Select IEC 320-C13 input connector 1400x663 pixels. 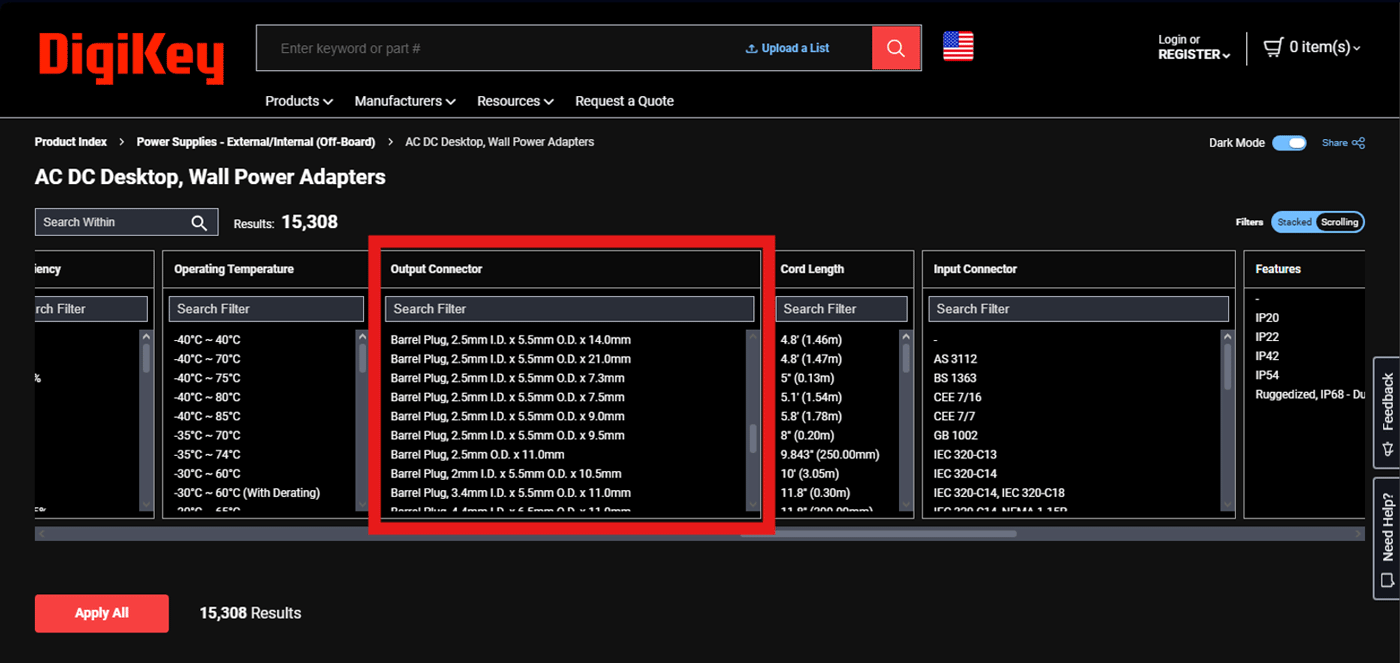[965, 455]
